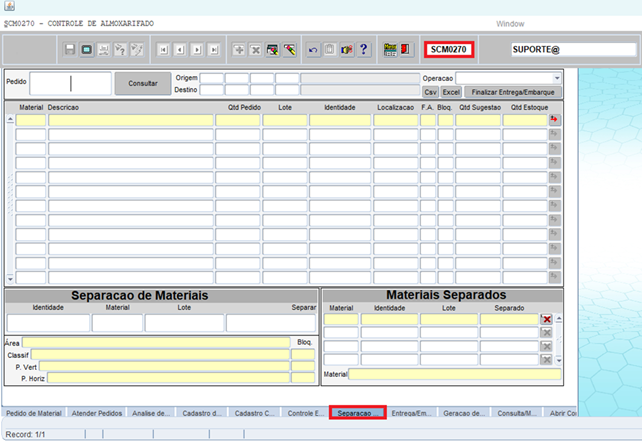This screenshot has height=441, width=642.
Task: Click the print toolbar icon
Action: click(x=103, y=50)
